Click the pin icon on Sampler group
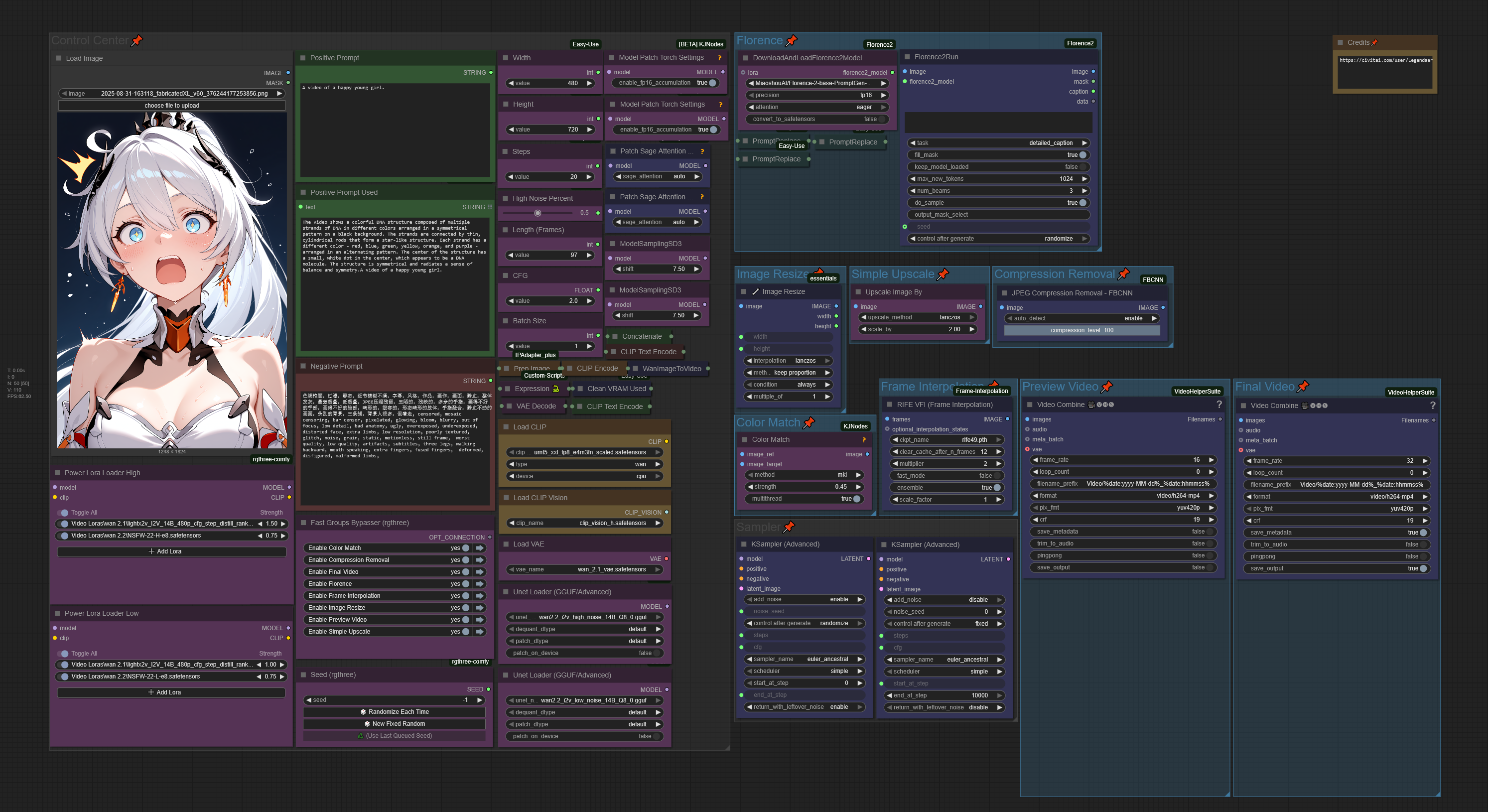 [789, 527]
